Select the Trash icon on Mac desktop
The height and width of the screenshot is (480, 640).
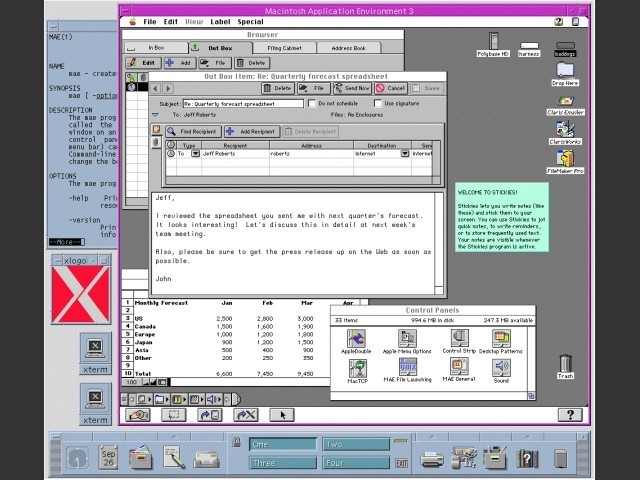tap(565, 363)
